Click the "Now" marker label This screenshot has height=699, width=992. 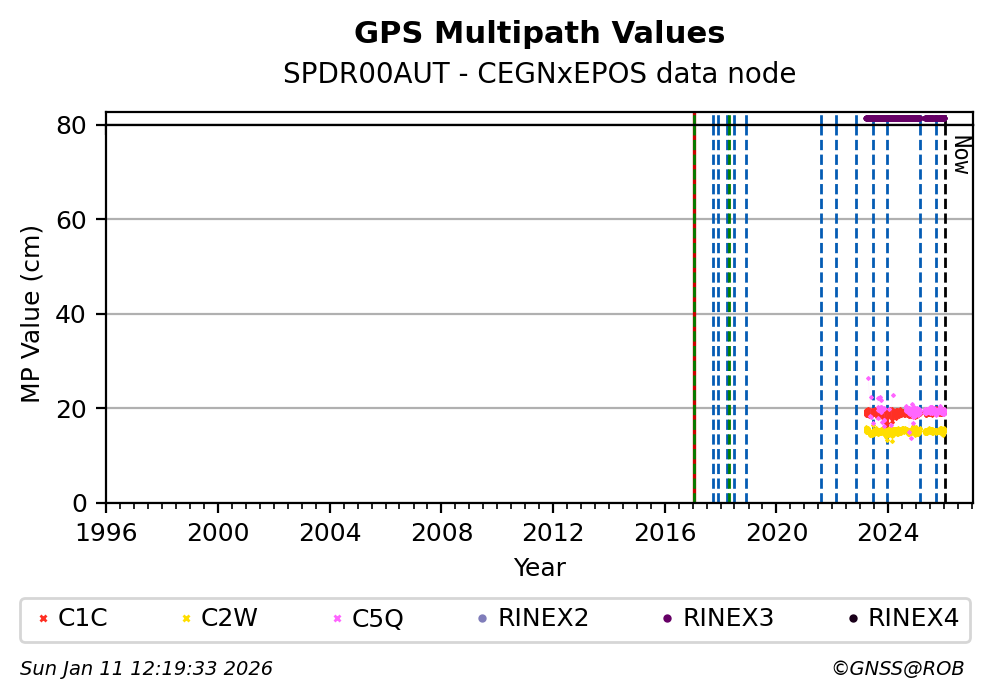961,155
